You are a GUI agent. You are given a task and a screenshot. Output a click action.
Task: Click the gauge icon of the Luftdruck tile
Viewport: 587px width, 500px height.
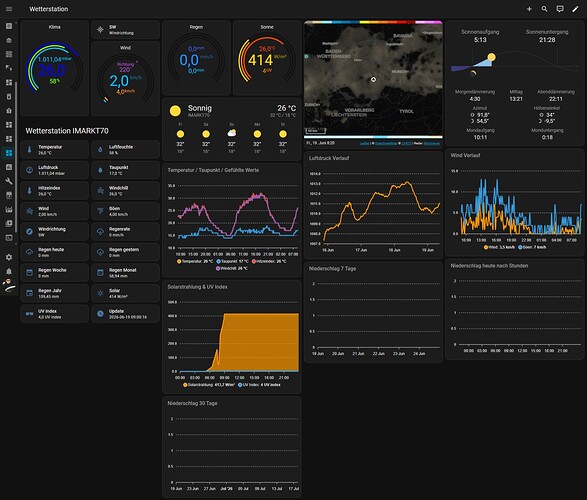coord(30,170)
